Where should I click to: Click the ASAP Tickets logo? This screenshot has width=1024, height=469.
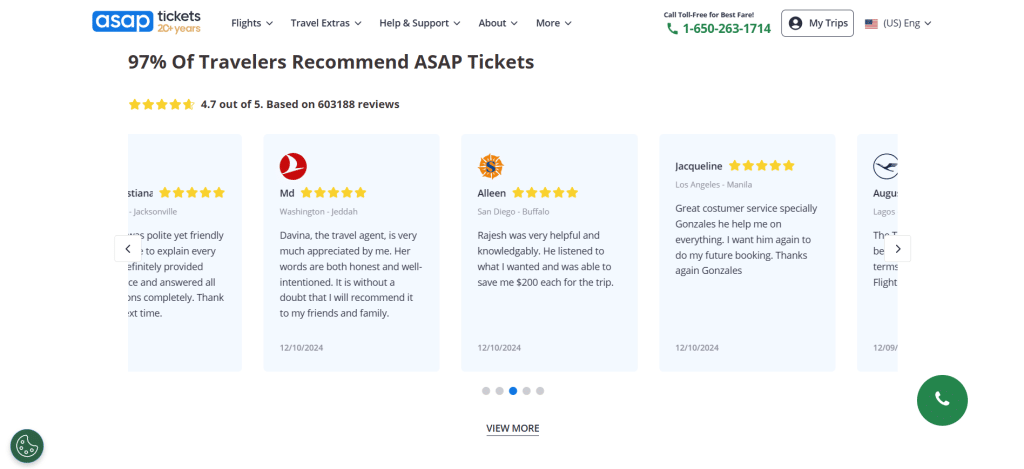tap(146, 21)
